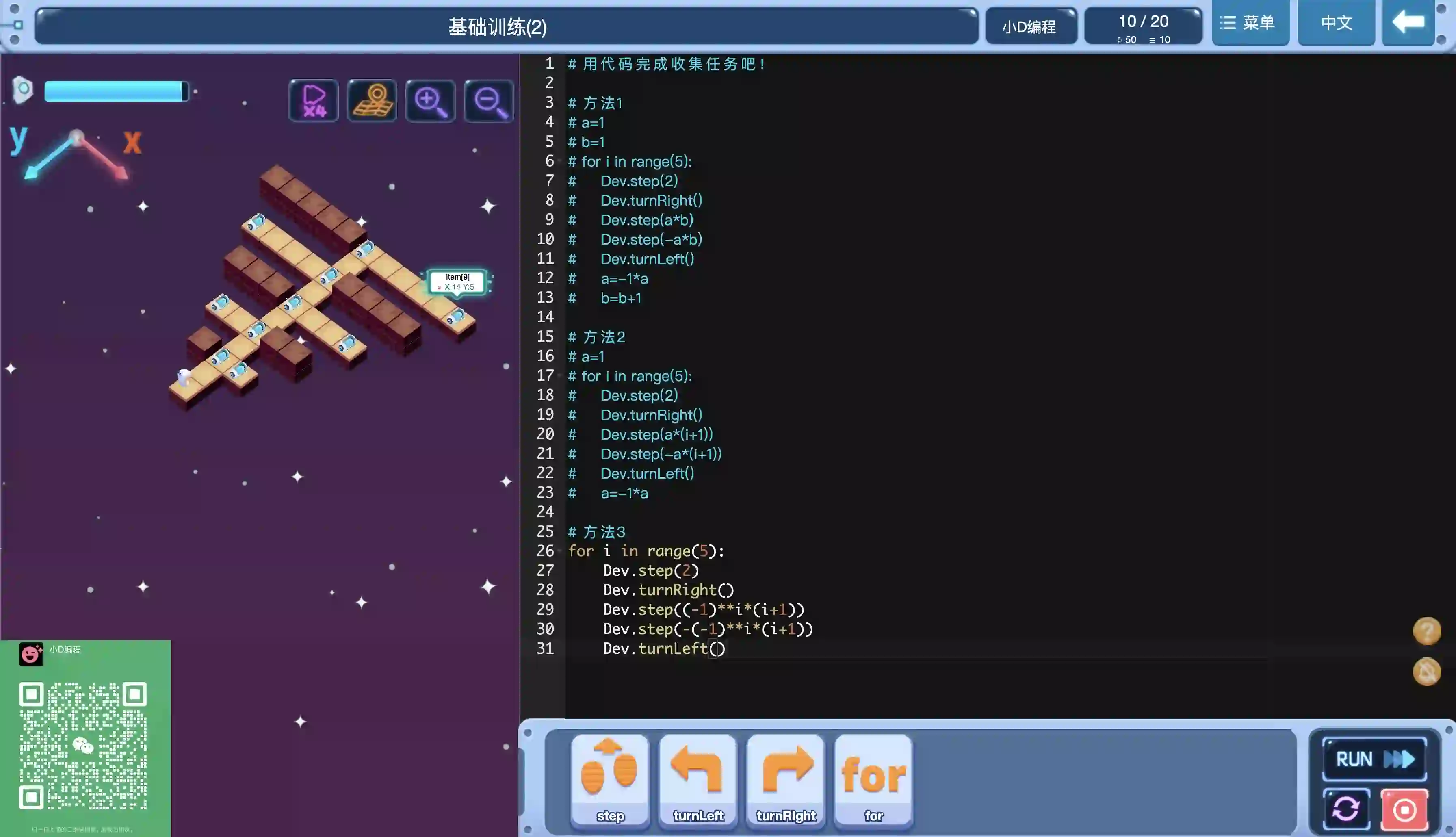Collapse the for loop at line 26

click(560, 551)
